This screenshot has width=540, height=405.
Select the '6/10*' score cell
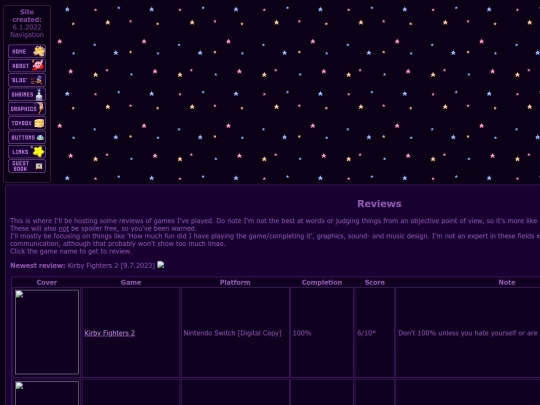(375, 332)
